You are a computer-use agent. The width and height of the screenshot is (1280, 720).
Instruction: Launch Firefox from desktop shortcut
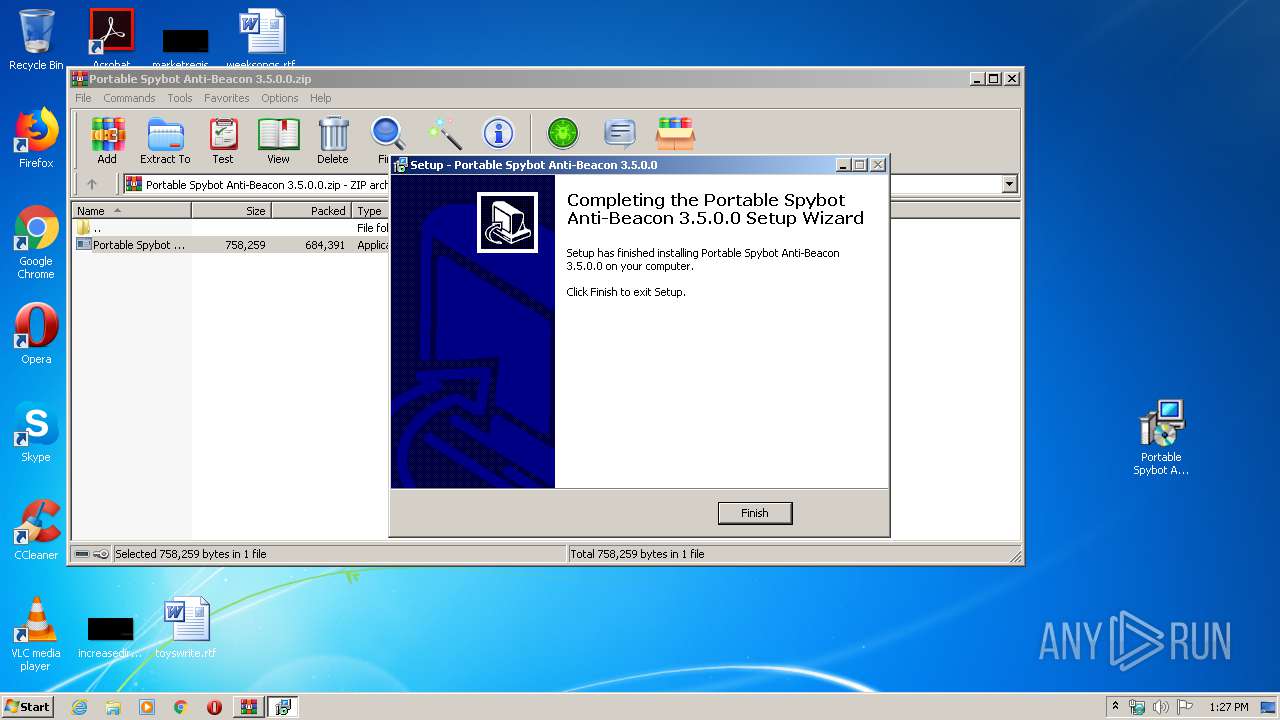pos(36,139)
